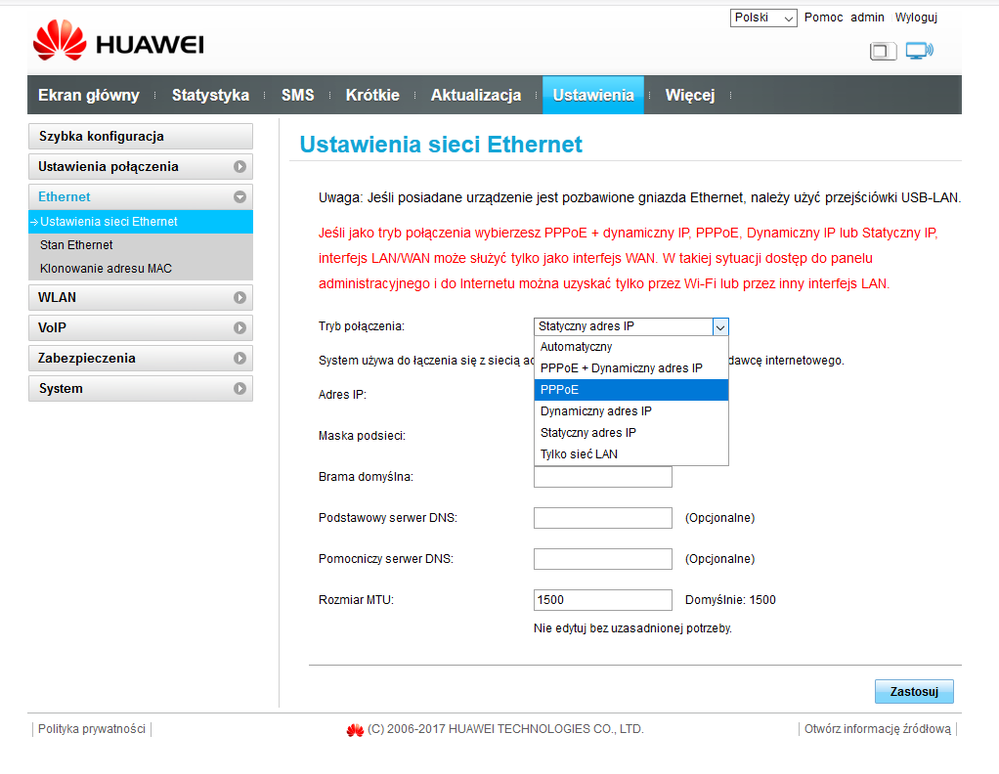Switch to the Statystyka tab
This screenshot has height=774, width=999.
point(210,94)
